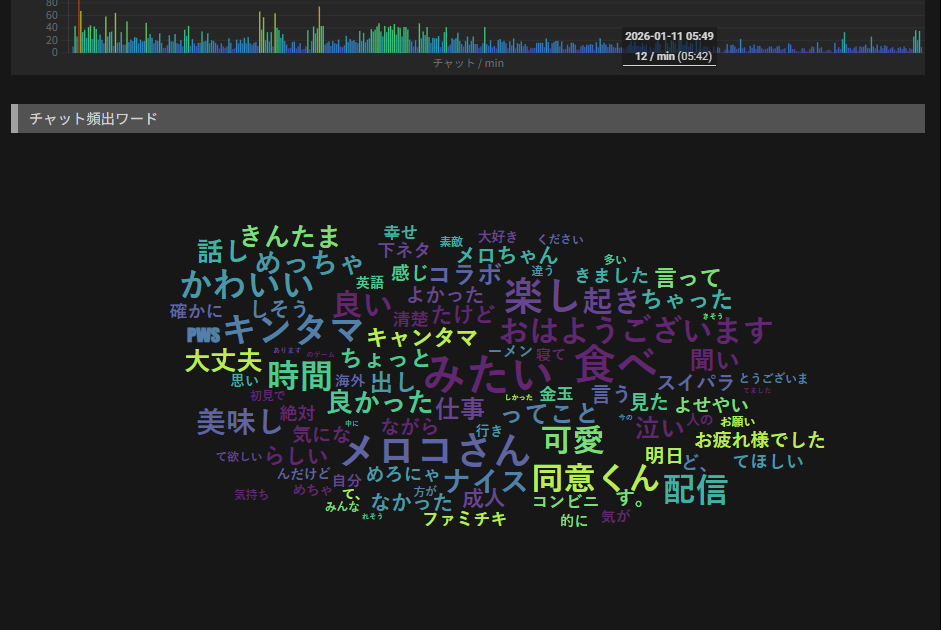Click the word 金玉 in cloud

tap(556, 394)
